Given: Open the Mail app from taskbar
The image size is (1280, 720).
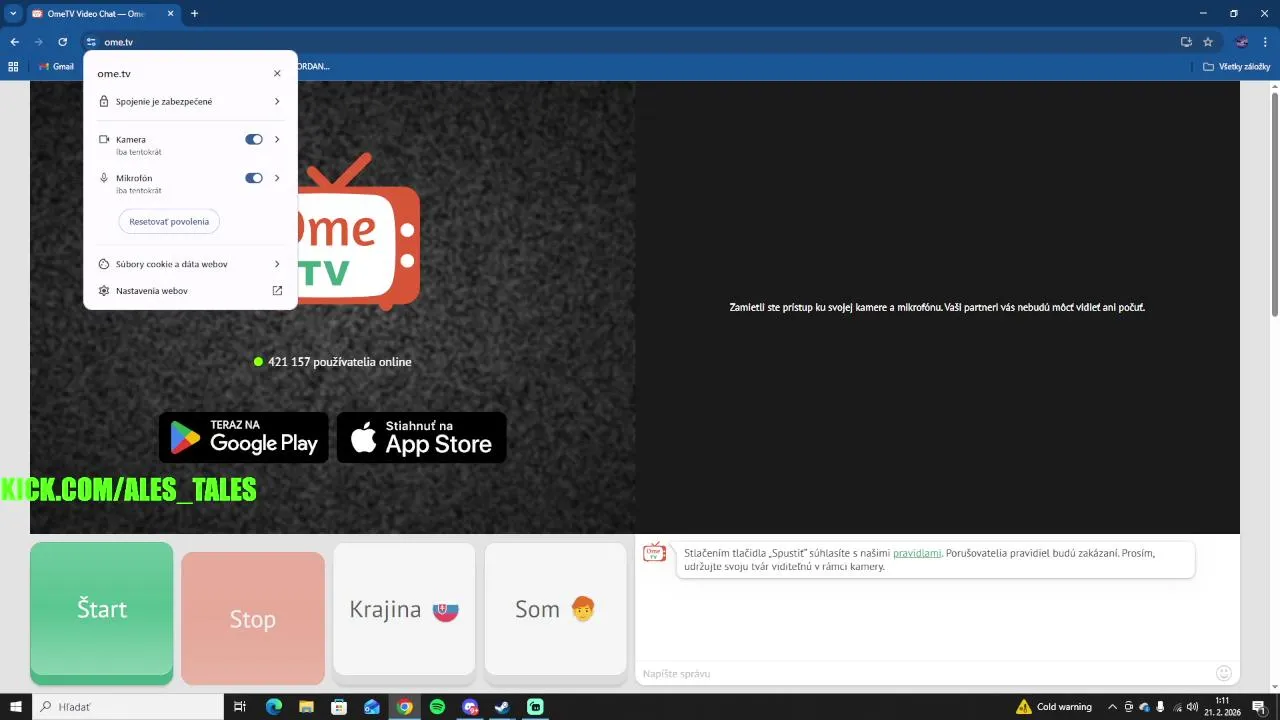Looking at the screenshot, I should (x=372, y=707).
